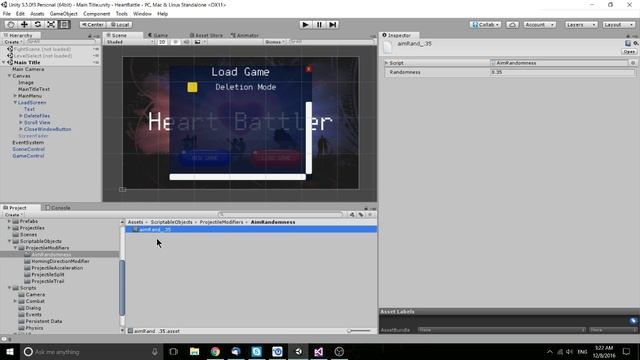Viewport: 640px width, 360px height.
Task: Search by type icon in Project
Action: [352, 215]
